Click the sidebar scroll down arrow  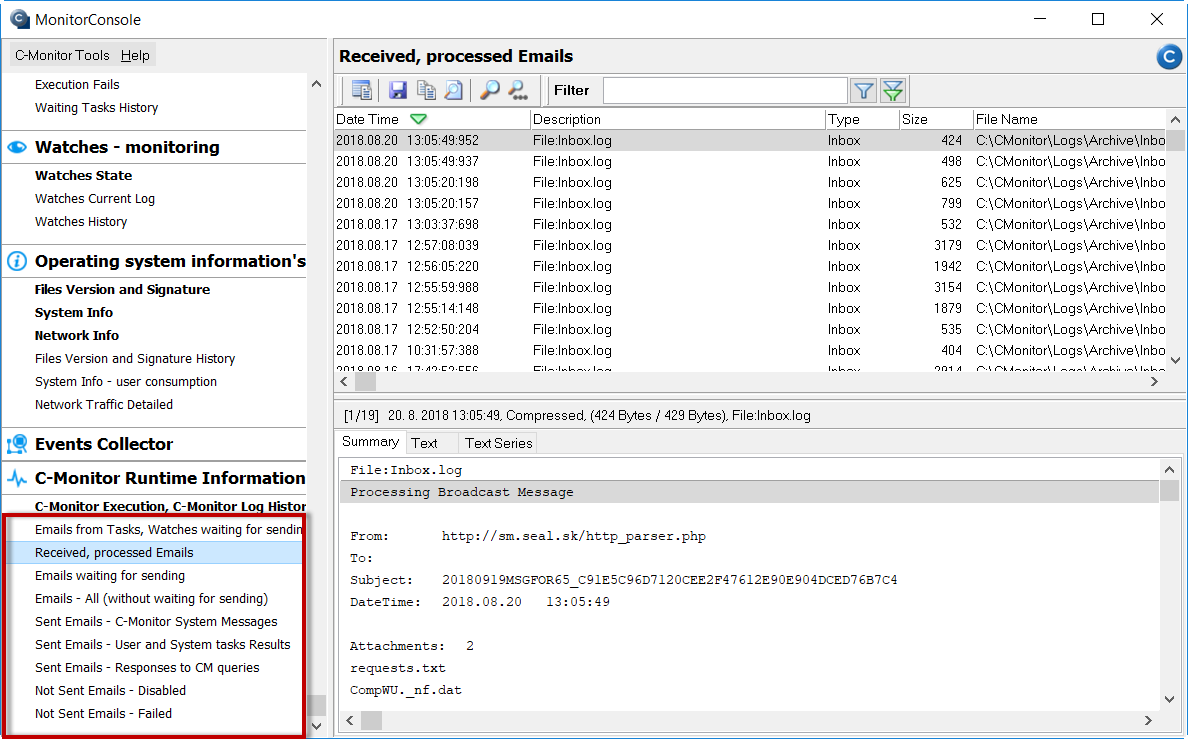click(317, 726)
